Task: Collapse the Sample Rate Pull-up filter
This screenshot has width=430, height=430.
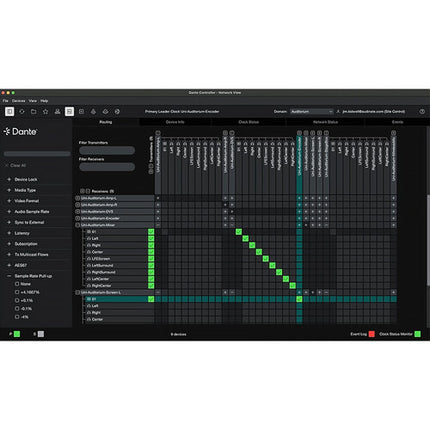Action: click(x=9, y=276)
